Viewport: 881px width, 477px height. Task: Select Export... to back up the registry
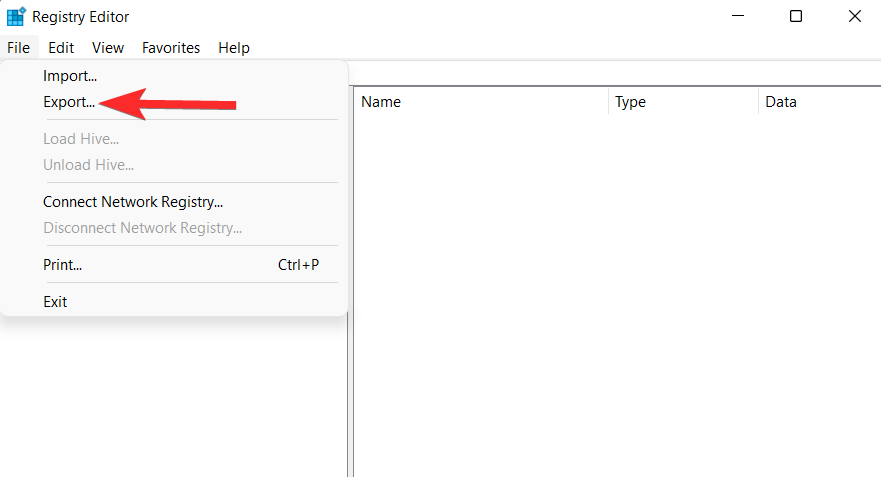click(69, 102)
